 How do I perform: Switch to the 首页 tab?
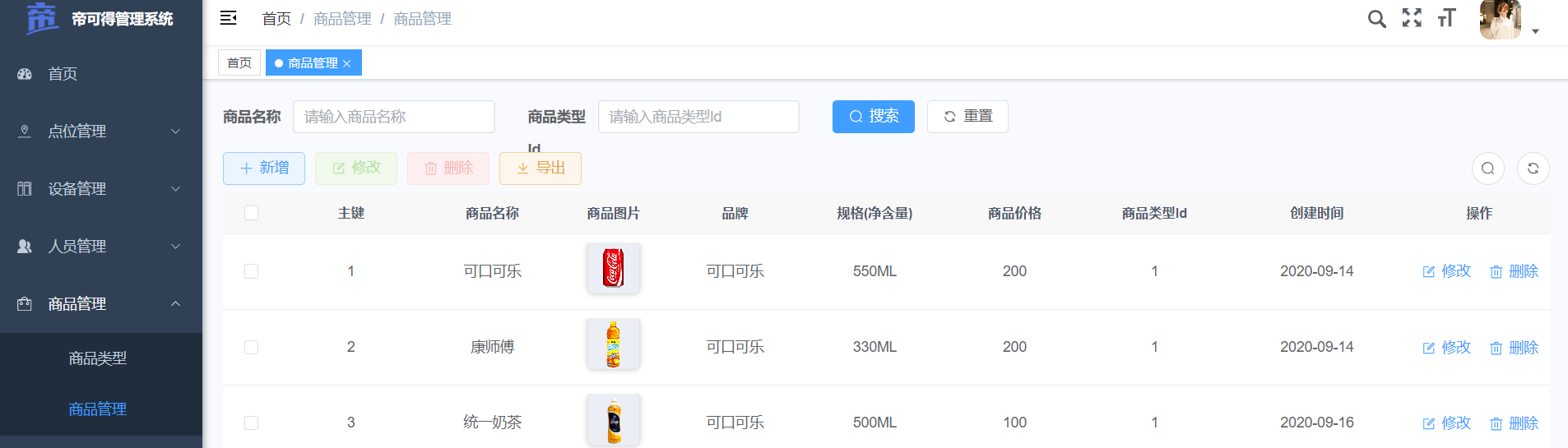(x=239, y=62)
